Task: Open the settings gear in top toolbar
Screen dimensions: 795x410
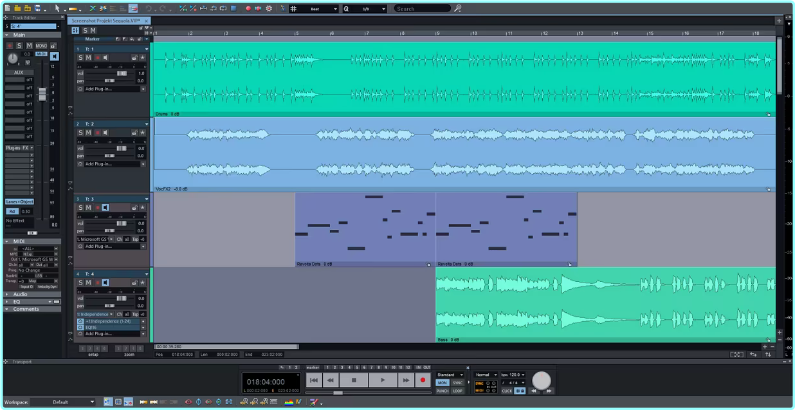Action: pyautogui.click(x=269, y=9)
